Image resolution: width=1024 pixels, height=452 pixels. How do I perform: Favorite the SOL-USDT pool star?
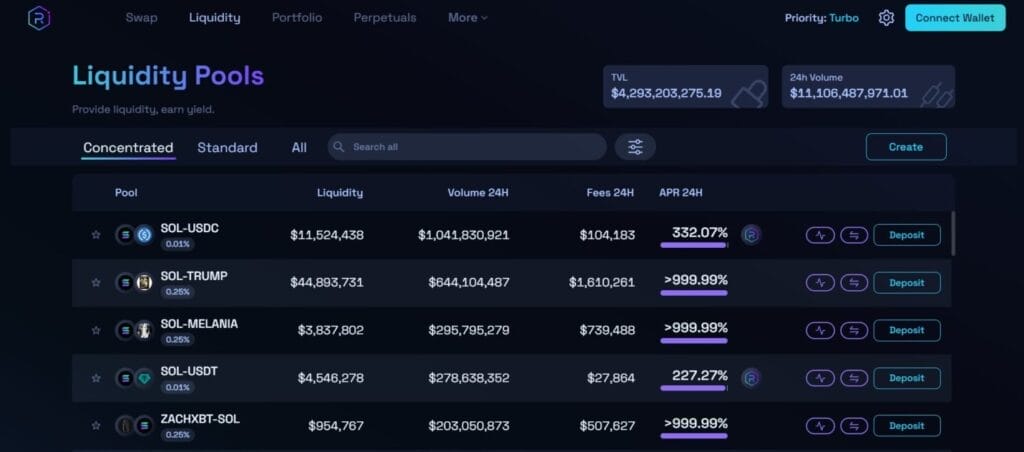pyautogui.click(x=96, y=378)
